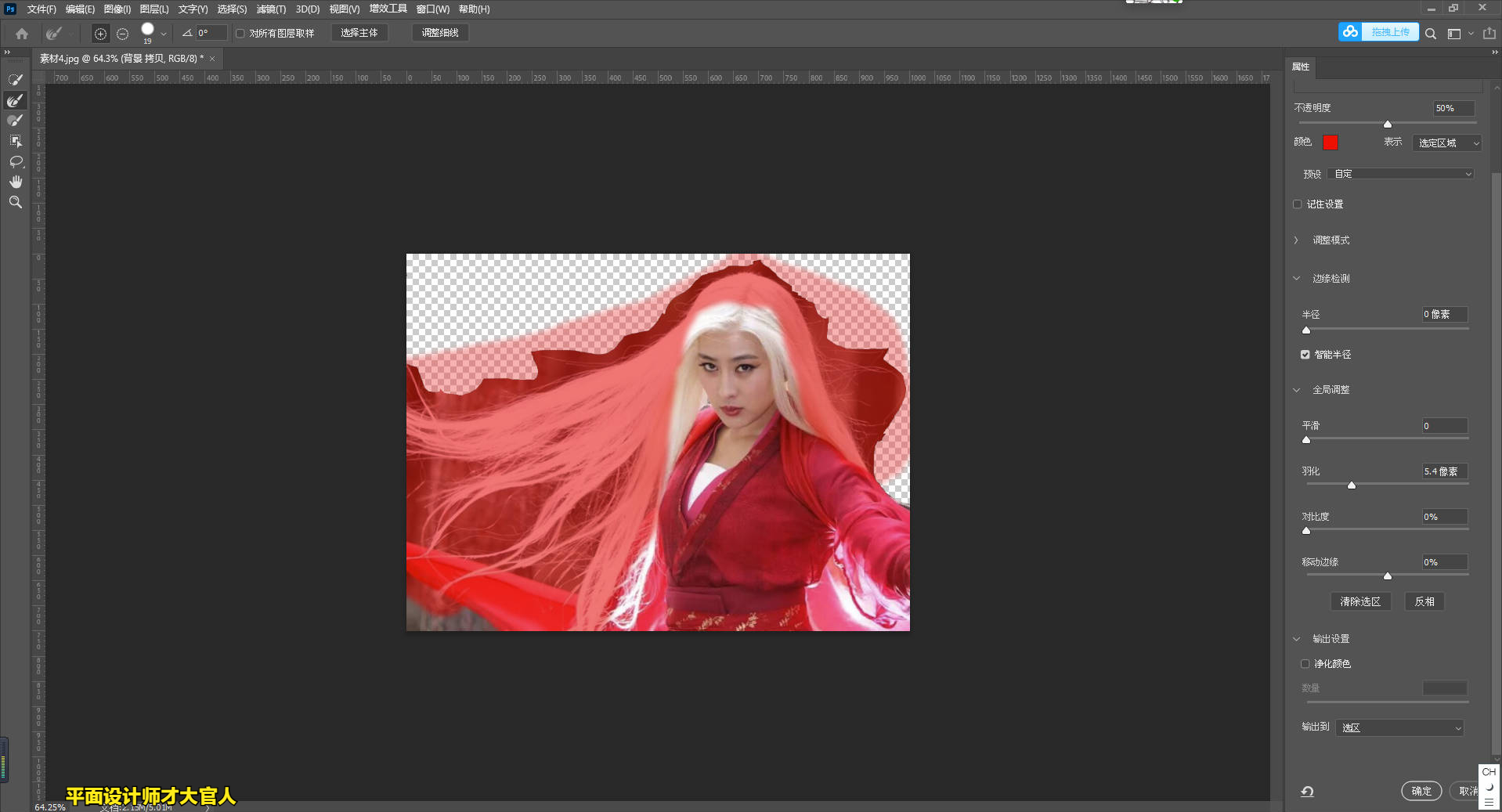Select the Quick Selection tool
1502x812 pixels.
[15, 80]
